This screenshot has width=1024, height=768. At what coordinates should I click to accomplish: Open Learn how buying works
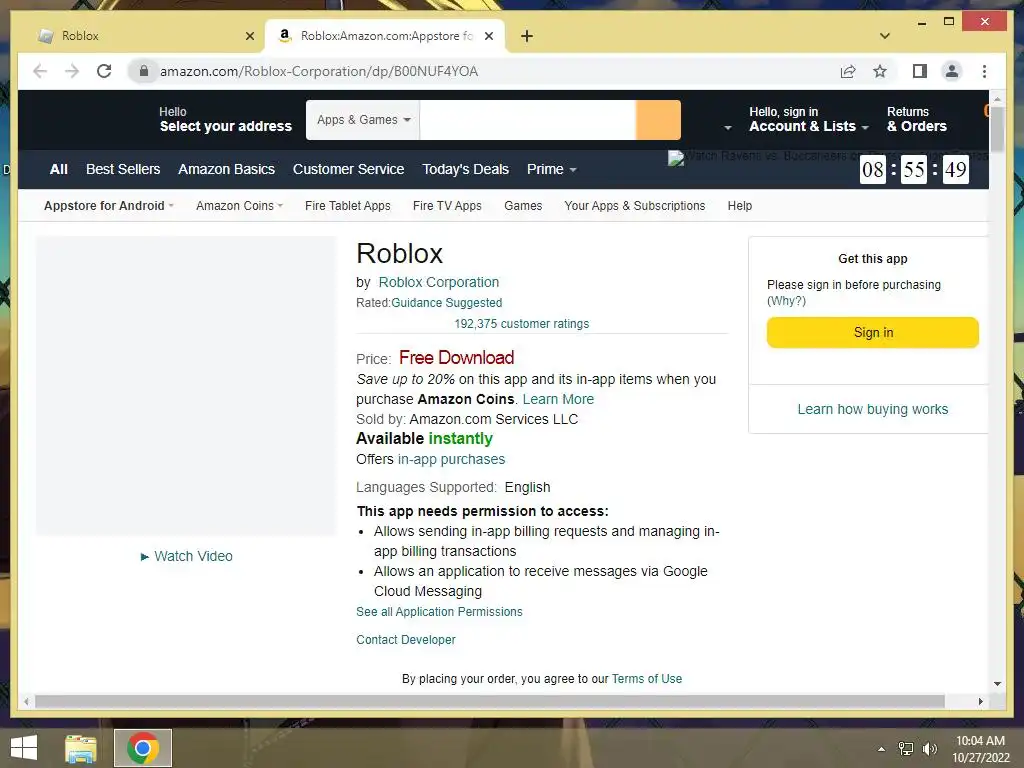(x=872, y=409)
